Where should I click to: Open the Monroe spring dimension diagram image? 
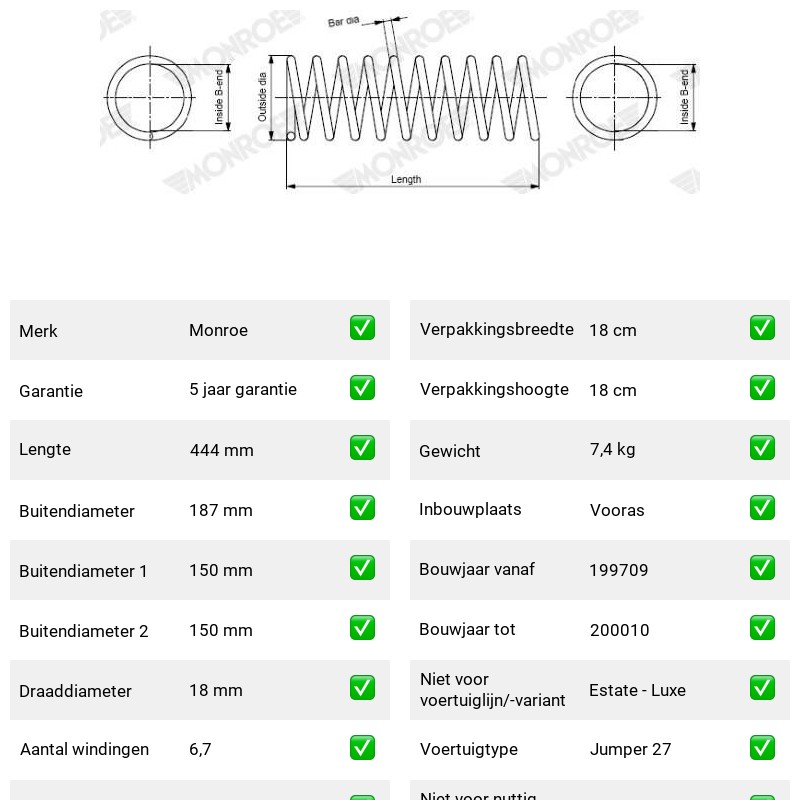point(399,102)
